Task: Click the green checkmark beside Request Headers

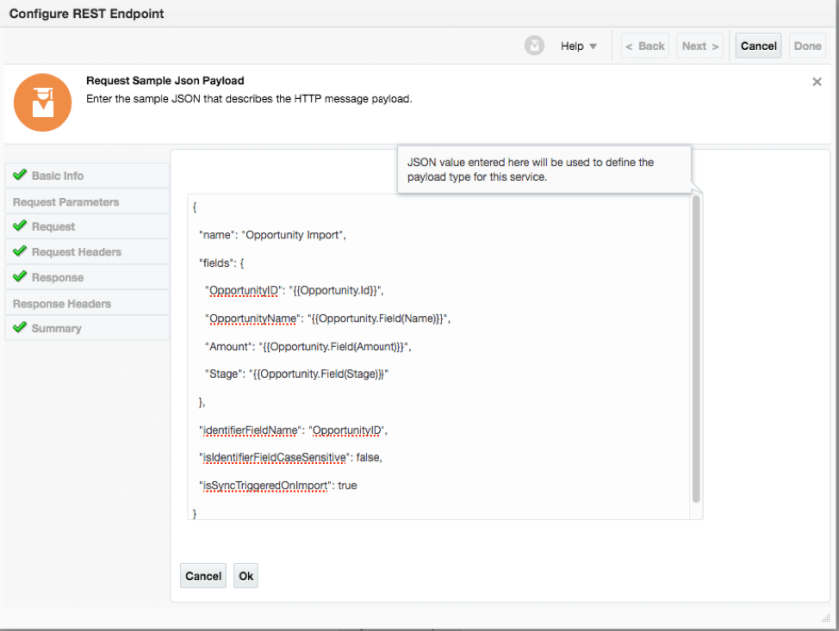Action: point(19,252)
